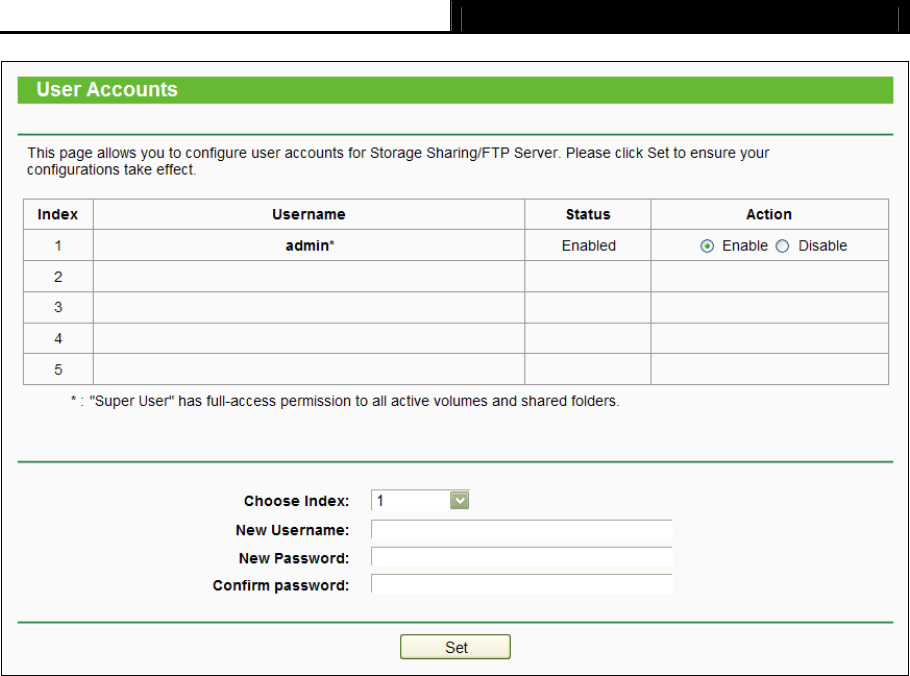The width and height of the screenshot is (910, 676).
Task: Click the Super User footnote text
Action: tap(345, 402)
